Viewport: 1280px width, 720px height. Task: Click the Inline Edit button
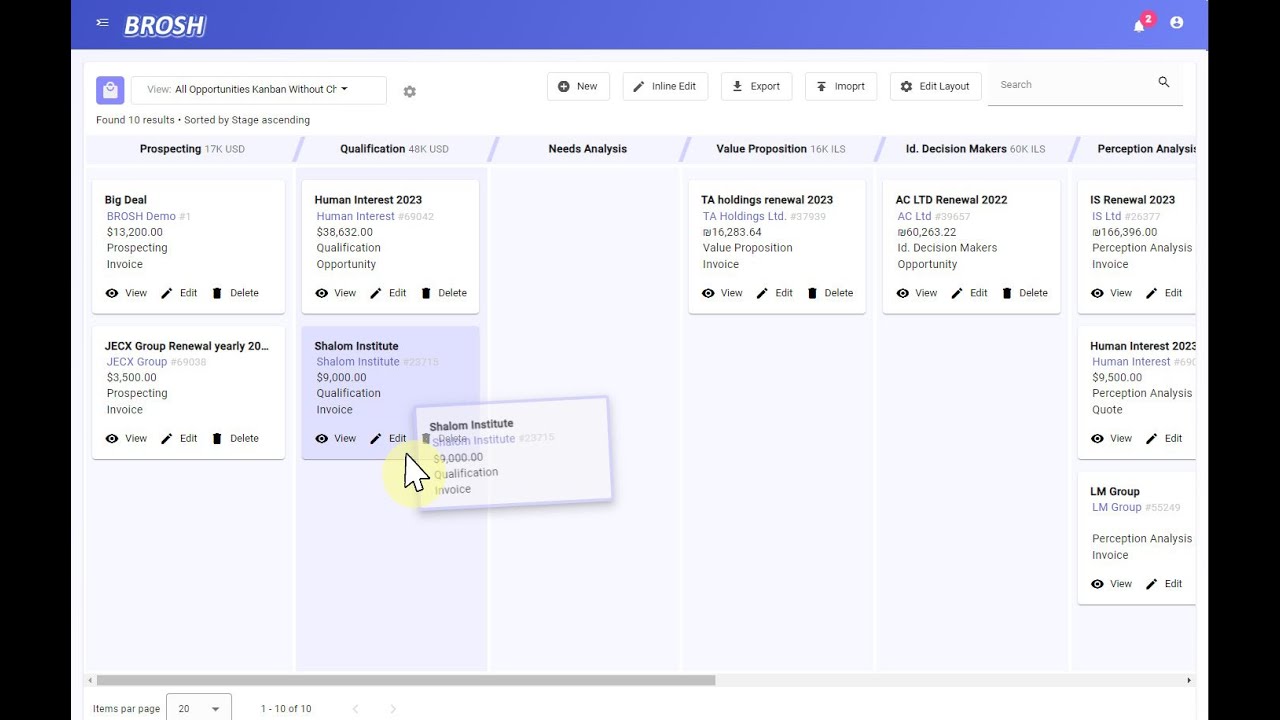coord(665,86)
